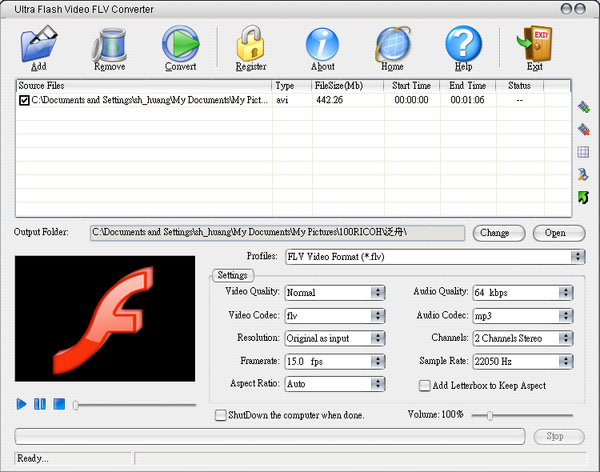This screenshot has height=472, width=600.
Task: Click the Exit door icon
Action: click(x=534, y=44)
